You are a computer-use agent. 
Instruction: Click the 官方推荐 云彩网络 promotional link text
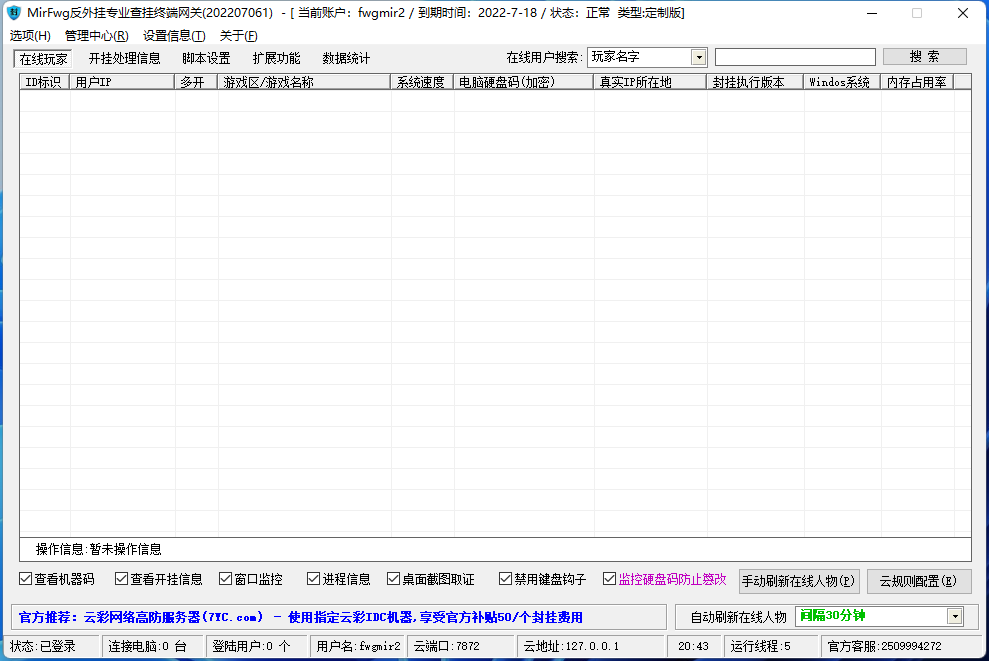pos(301,617)
